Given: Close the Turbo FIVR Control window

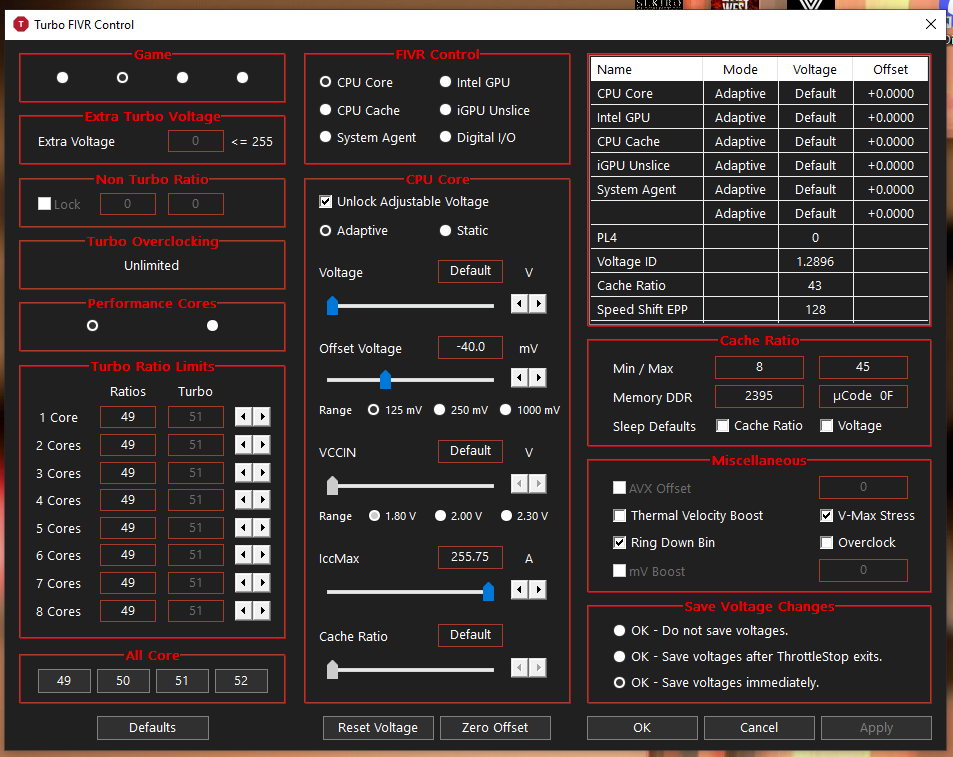Looking at the screenshot, I should (931, 24).
